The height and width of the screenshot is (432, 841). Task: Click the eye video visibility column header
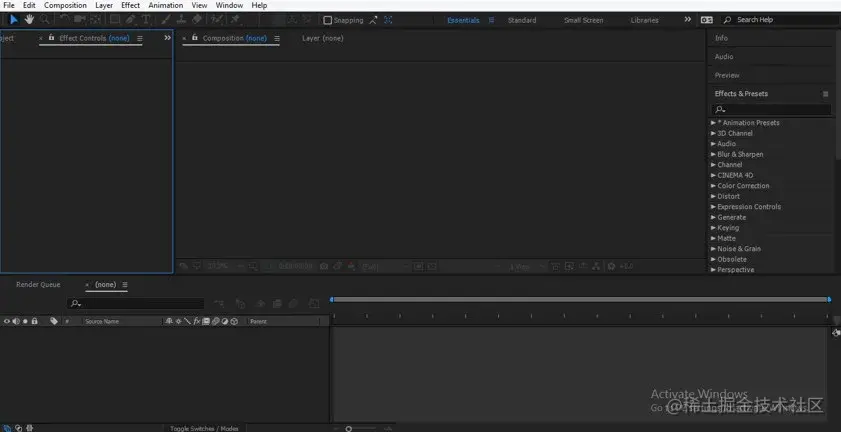pos(7,321)
